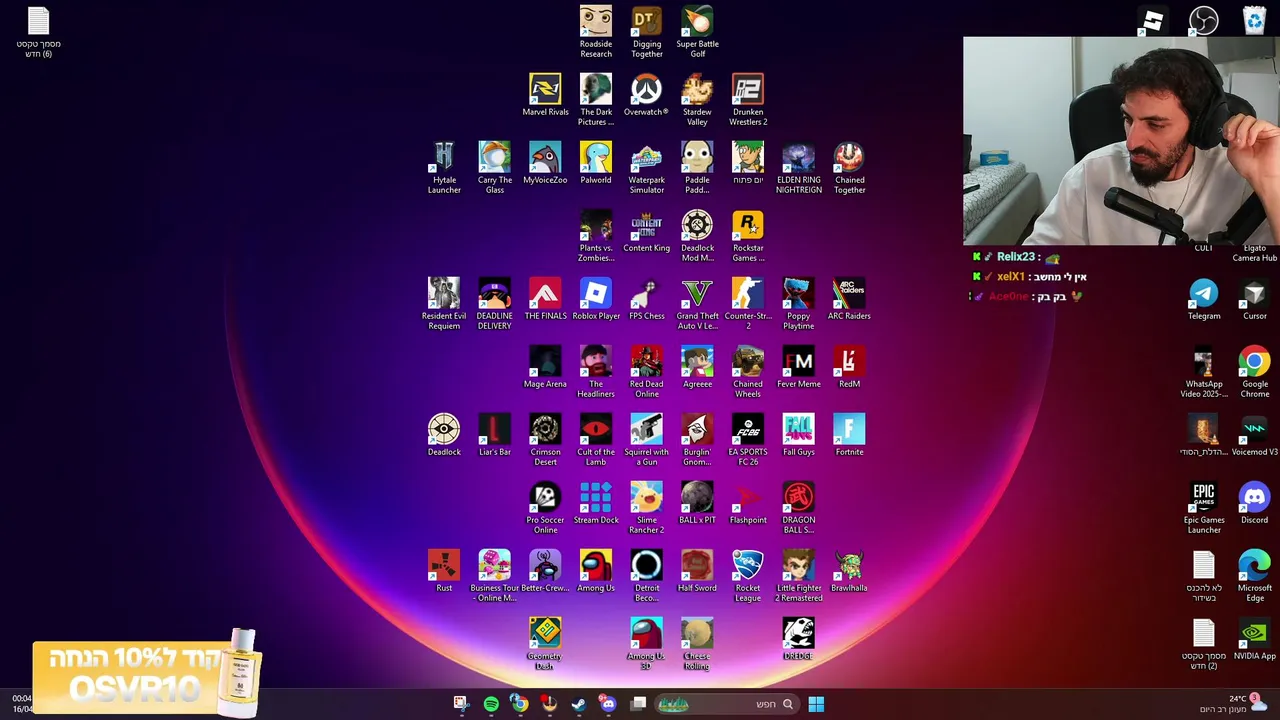Open Discord from the taskbar

(608, 704)
